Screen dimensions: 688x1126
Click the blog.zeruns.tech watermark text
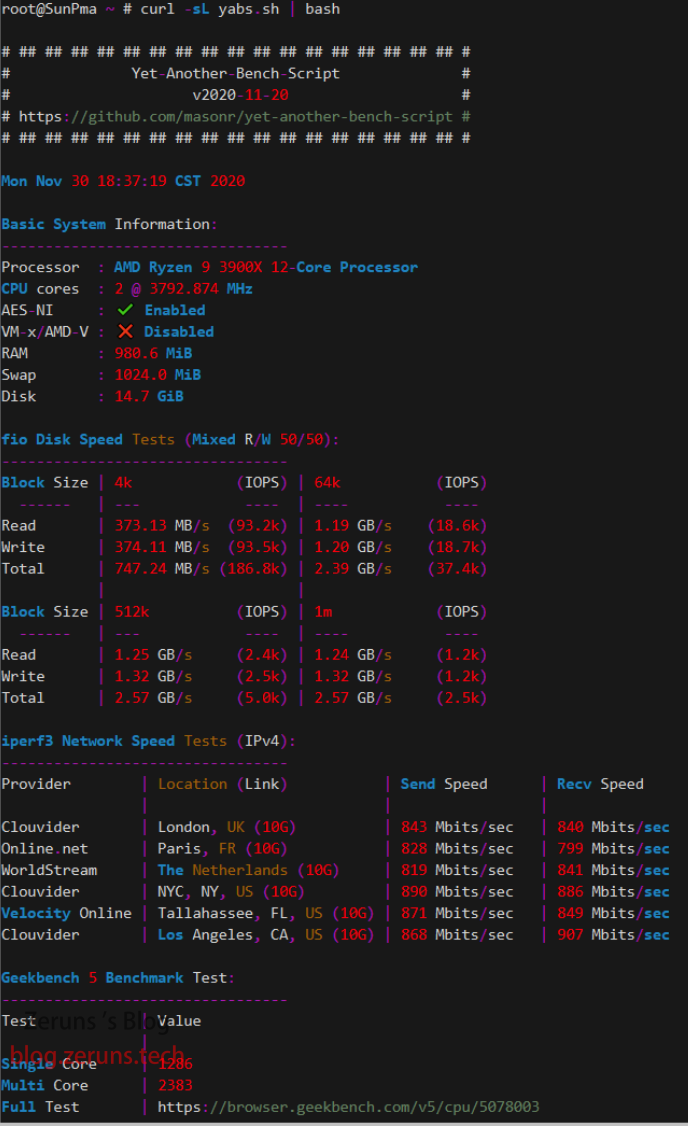pyautogui.click(x=97, y=1054)
